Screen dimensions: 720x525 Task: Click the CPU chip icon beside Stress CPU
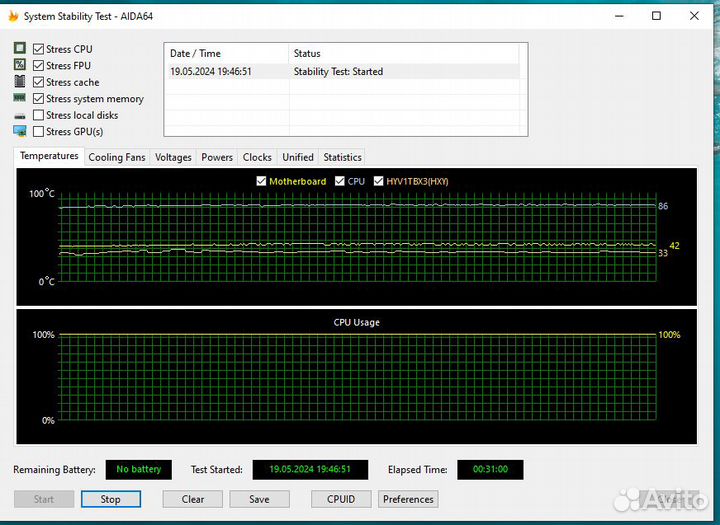point(20,48)
